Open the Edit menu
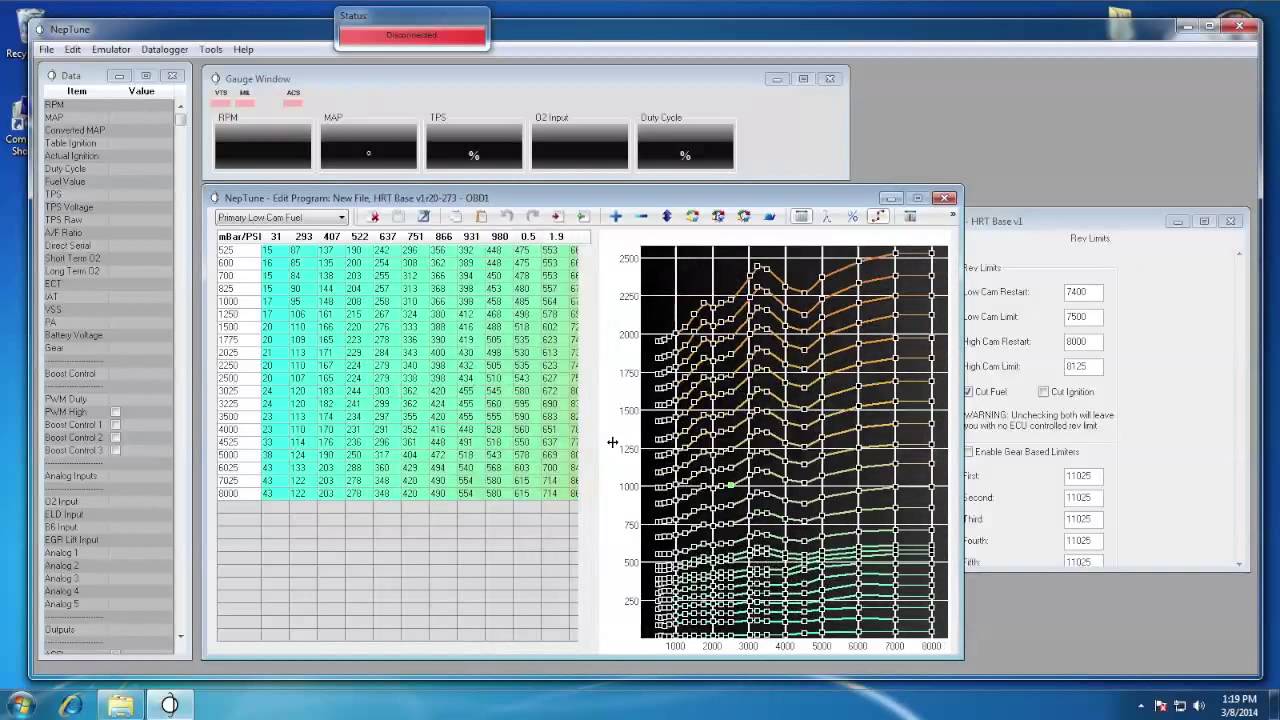Image resolution: width=1280 pixels, height=720 pixels. pos(73,49)
